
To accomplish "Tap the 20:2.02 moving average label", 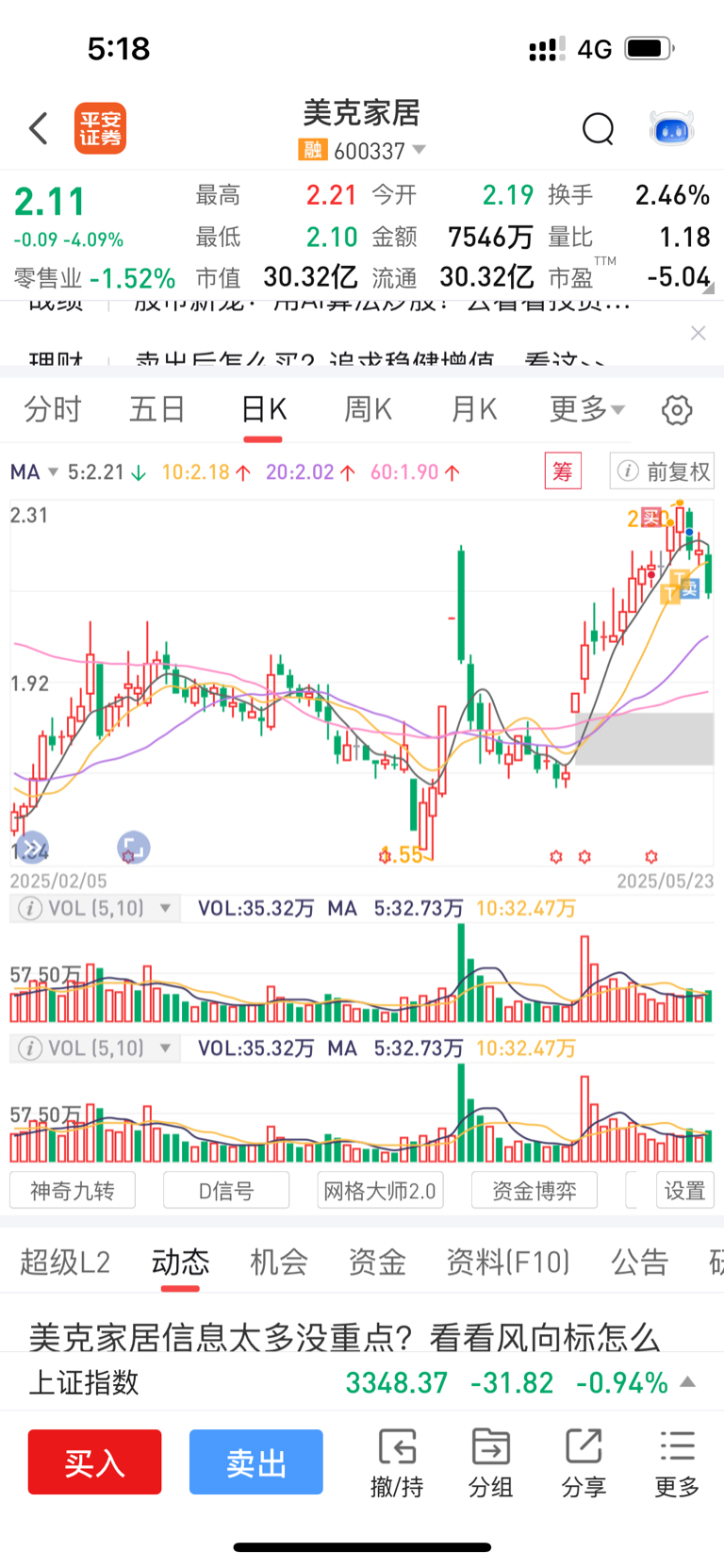I will coord(310,471).
